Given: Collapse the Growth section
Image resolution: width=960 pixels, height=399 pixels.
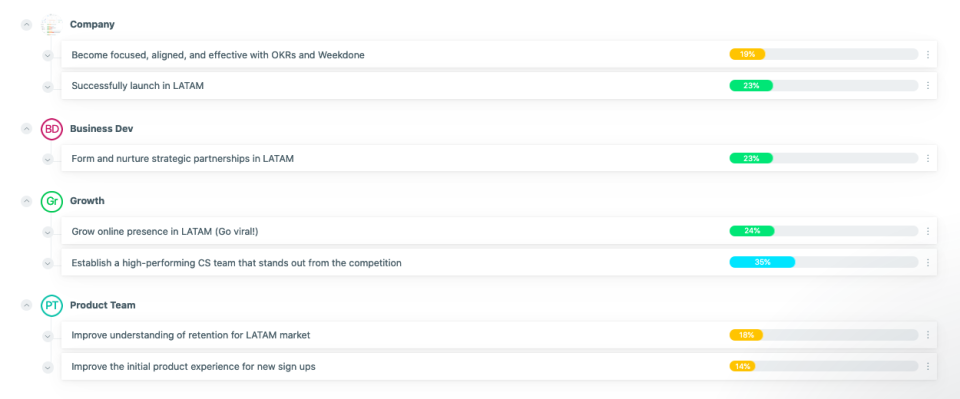Looking at the screenshot, I should (26, 201).
